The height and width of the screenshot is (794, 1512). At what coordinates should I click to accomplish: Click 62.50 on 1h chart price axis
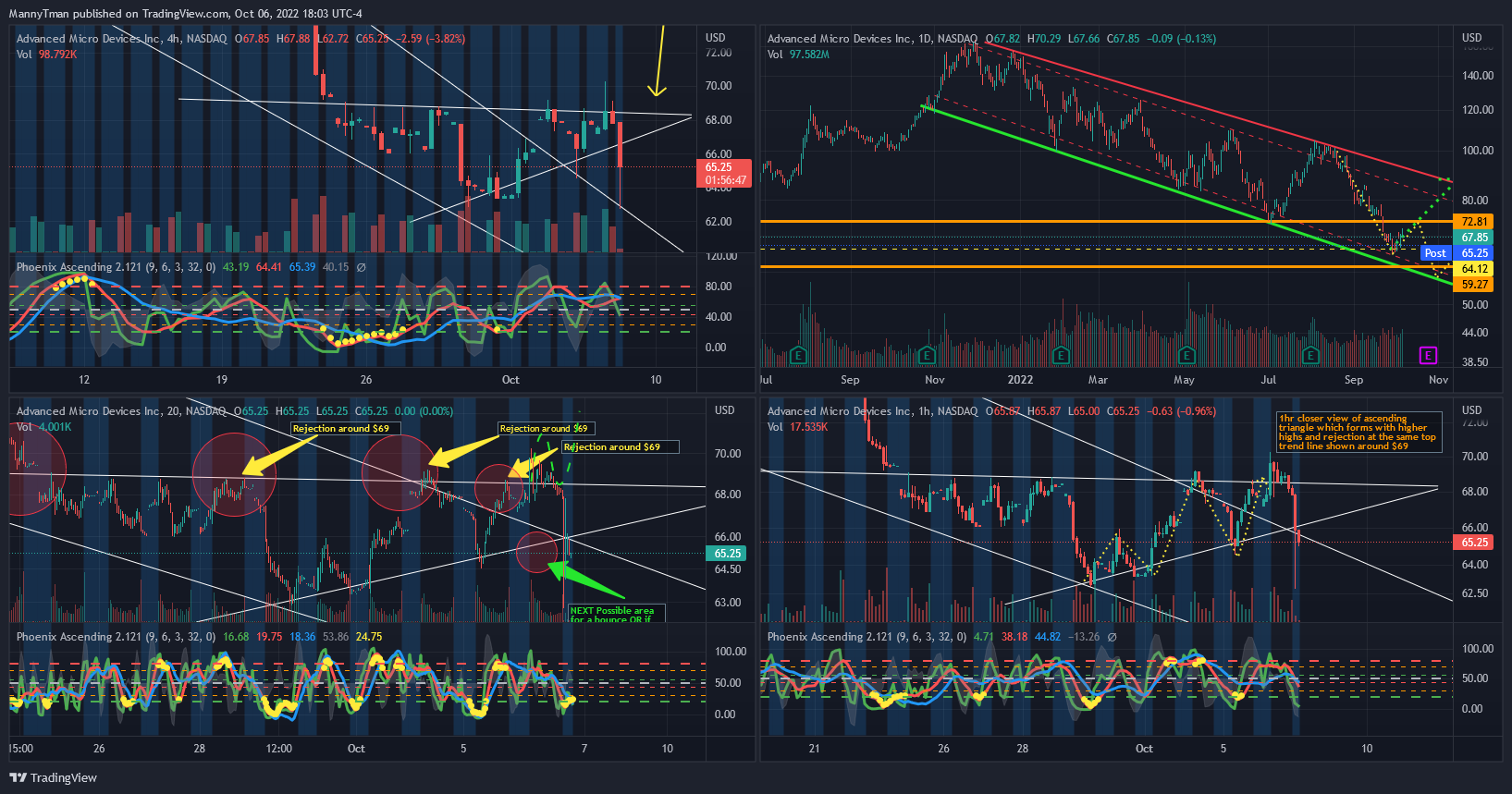point(1474,593)
